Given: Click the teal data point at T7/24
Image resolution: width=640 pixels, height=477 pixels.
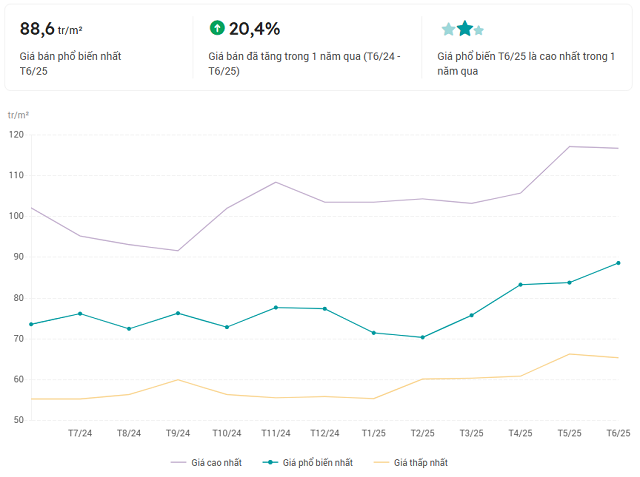Looking at the screenshot, I should pos(80,314).
